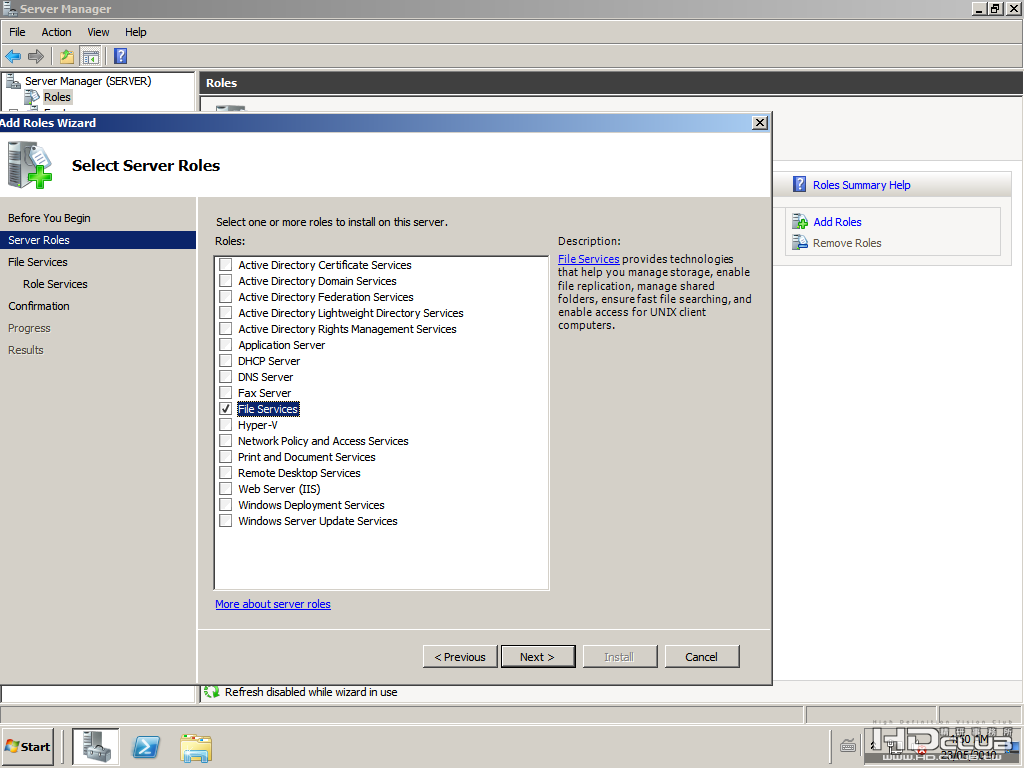Check Active Directory Domain Services
The image size is (1024, 768).
tap(225, 281)
